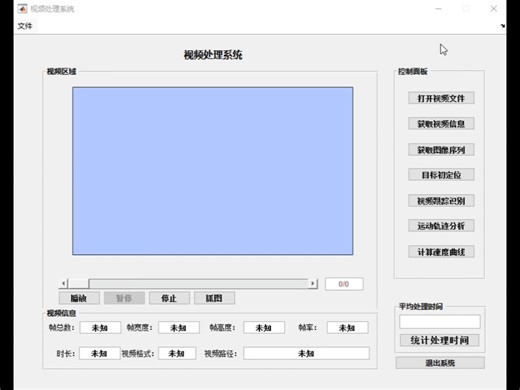Click the 帧高度 value field

(x=264, y=328)
